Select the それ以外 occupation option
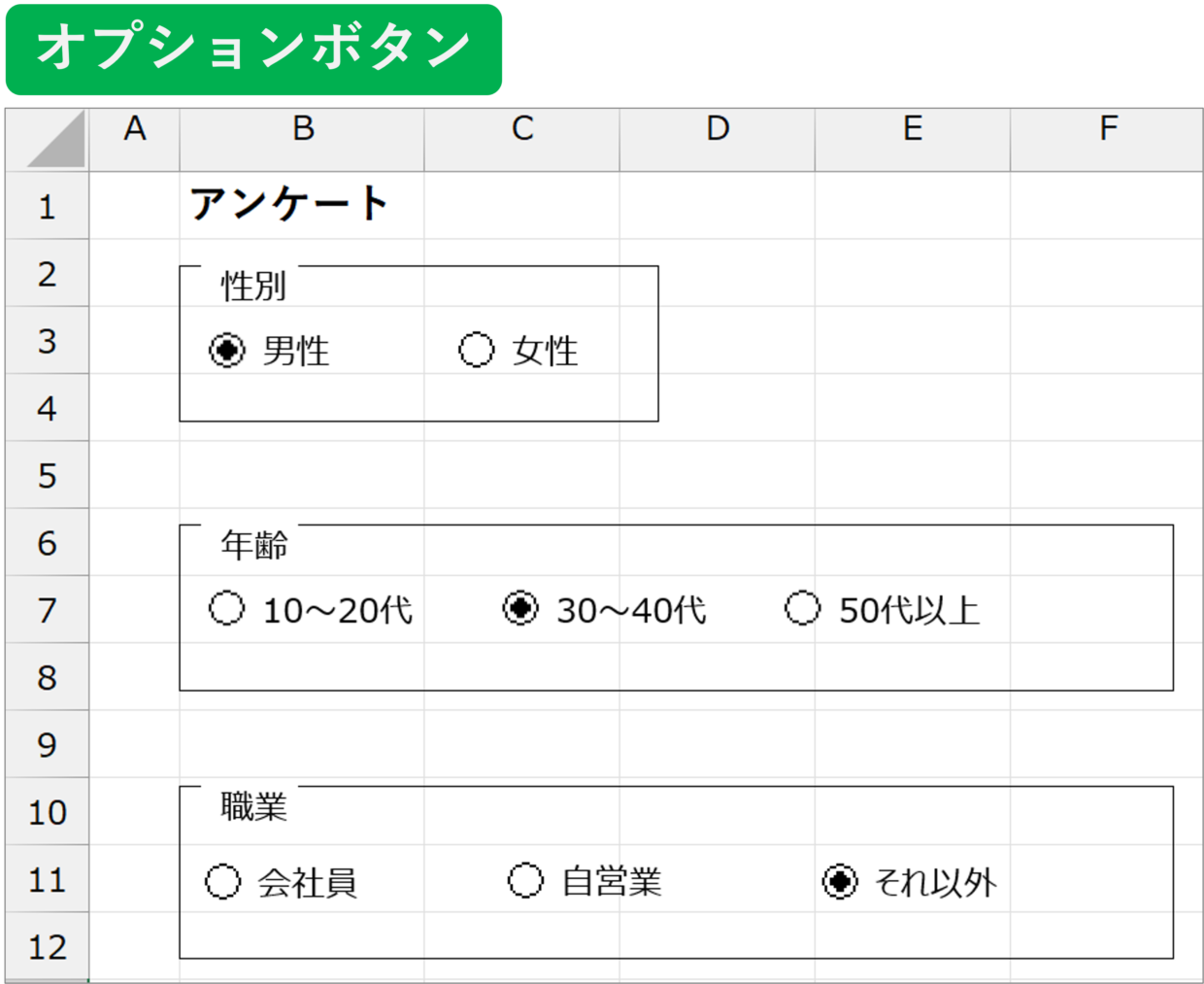Viewport: 1204px width, 984px height. click(x=837, y=882)
